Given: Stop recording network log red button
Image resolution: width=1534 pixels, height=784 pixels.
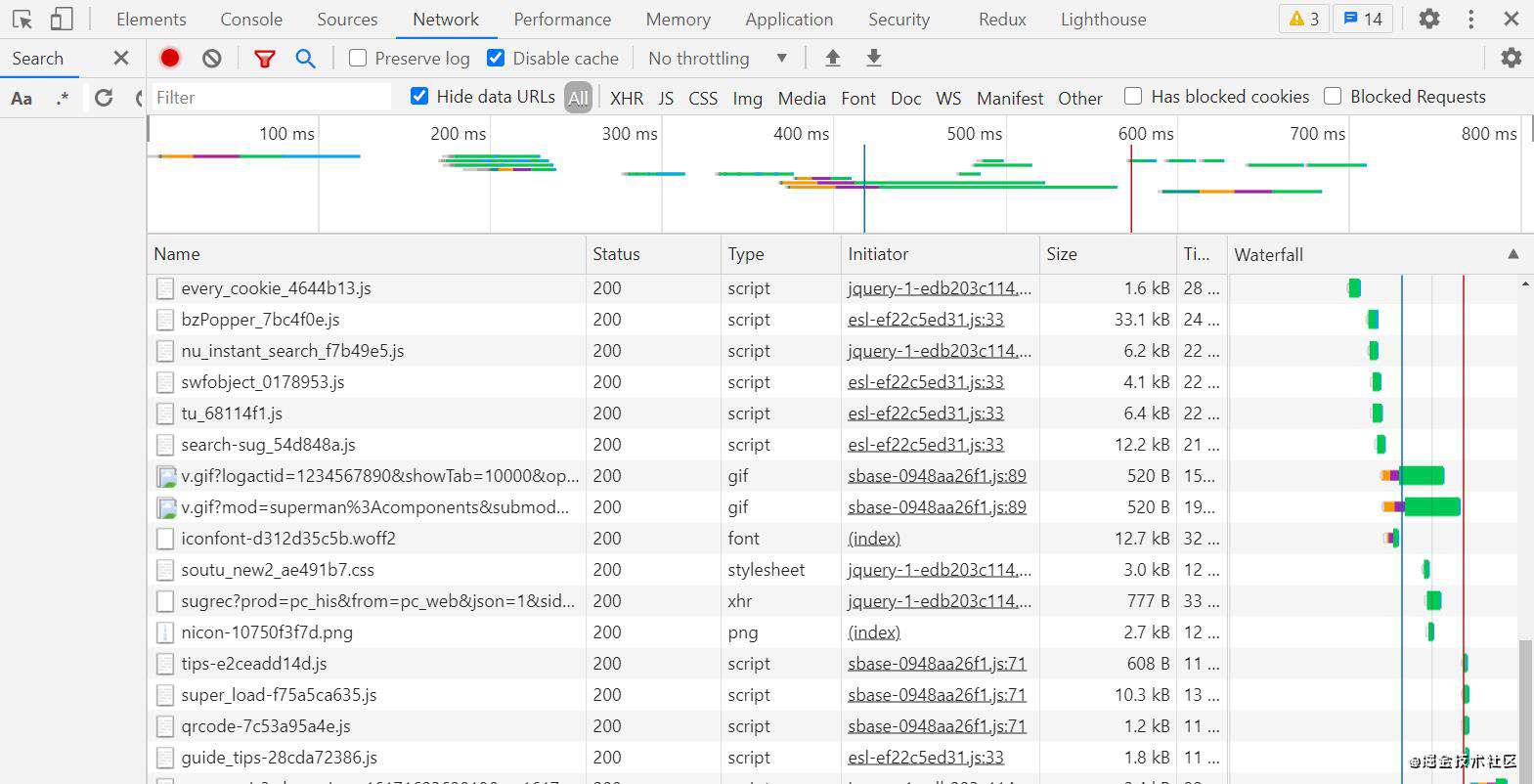Looking at the screenshot, I should point(170,59).
